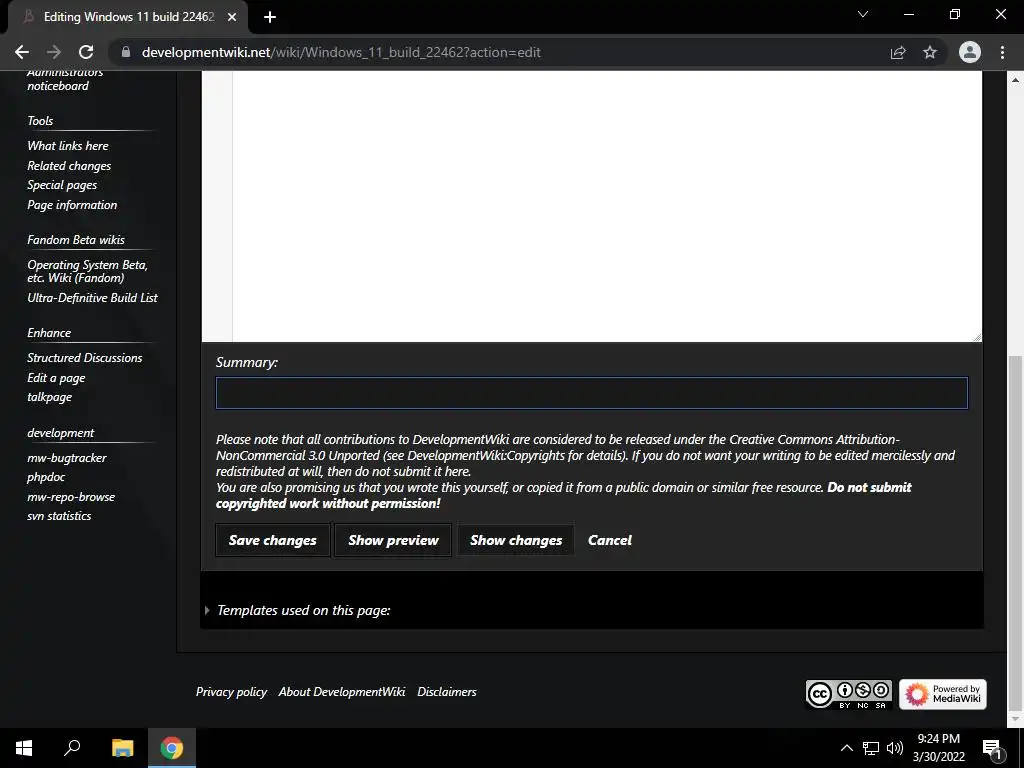Open the notification center icon
This screenshot has height=768, width=1024.
coord(993,748)
